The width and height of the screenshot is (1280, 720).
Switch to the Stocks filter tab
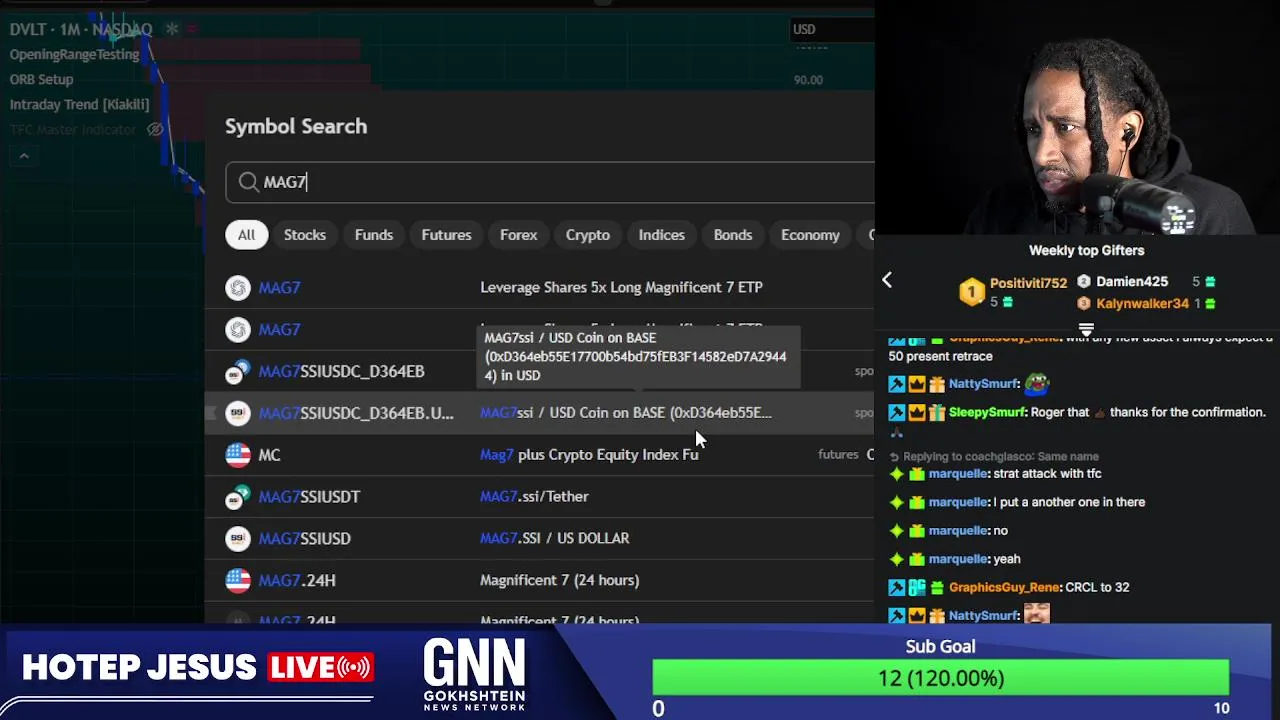coord(305,235)
